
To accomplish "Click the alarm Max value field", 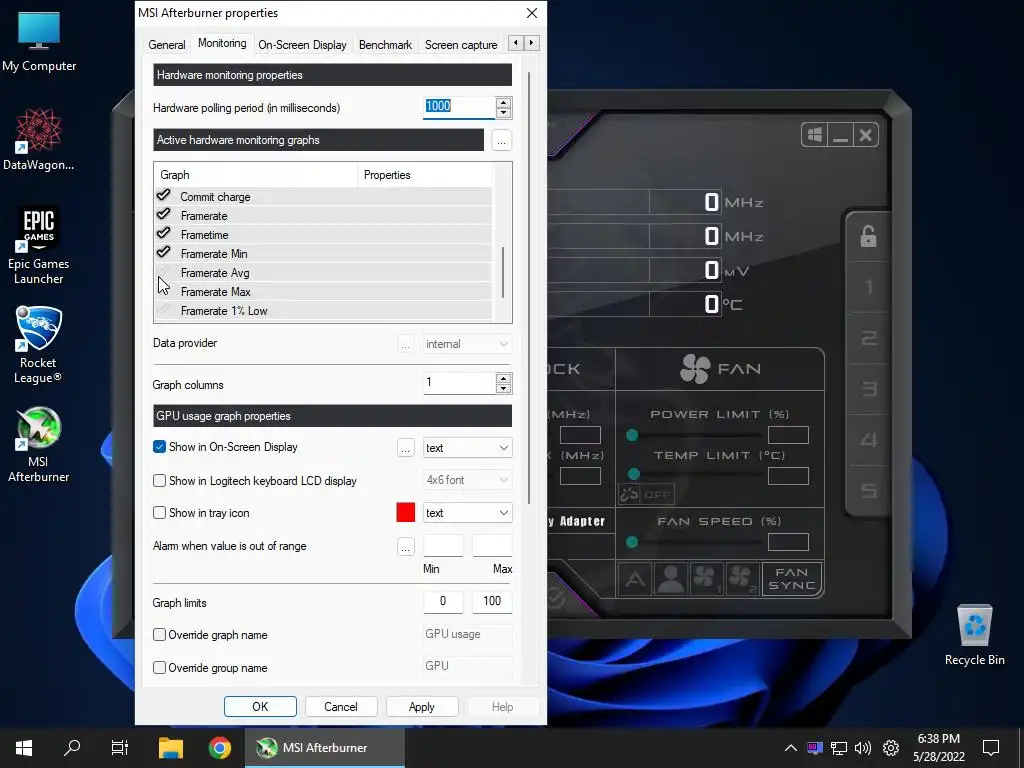I will (x=492, y=545).
